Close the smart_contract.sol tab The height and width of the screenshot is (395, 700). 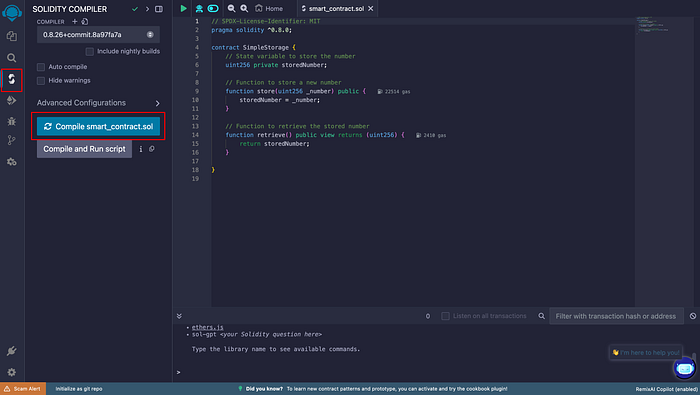click(371, 8)
